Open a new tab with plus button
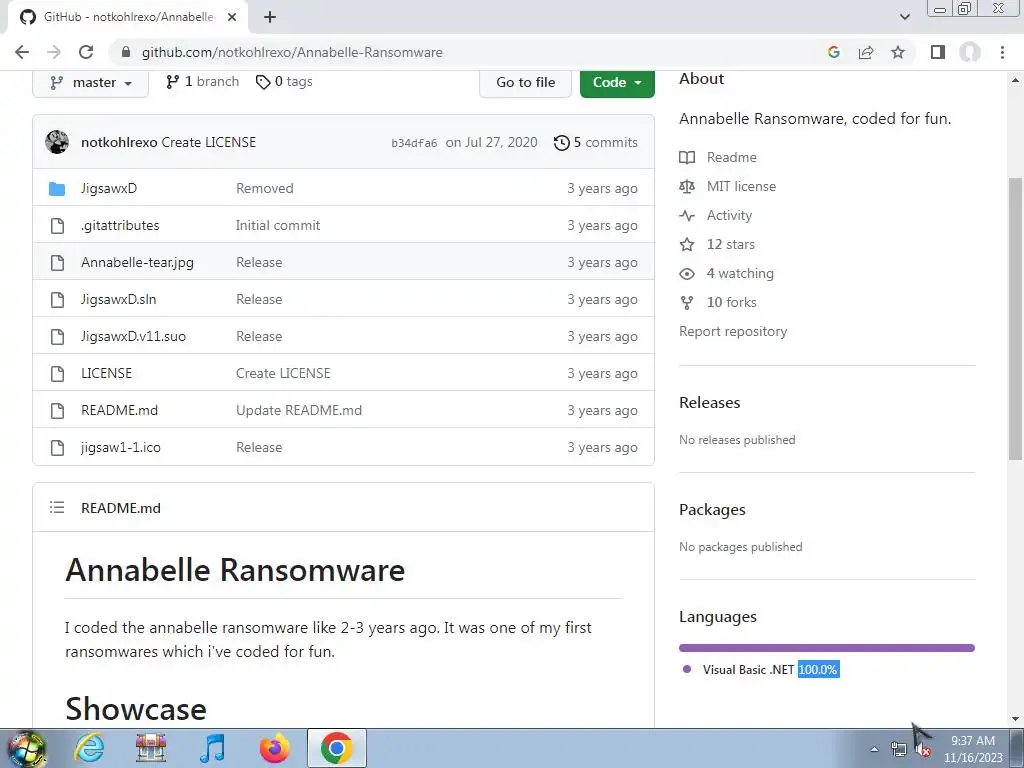The width and height of the screenshot is (1024, 768). pyautogui.click(x=270, y=17)
